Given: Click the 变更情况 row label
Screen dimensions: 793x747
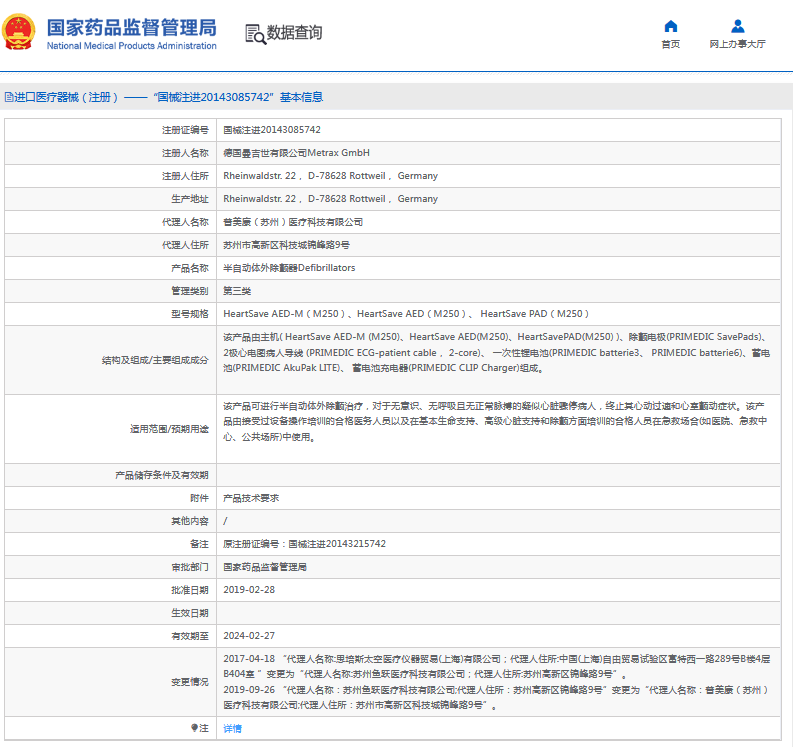Looking at the screenshot, I should 190,682.
